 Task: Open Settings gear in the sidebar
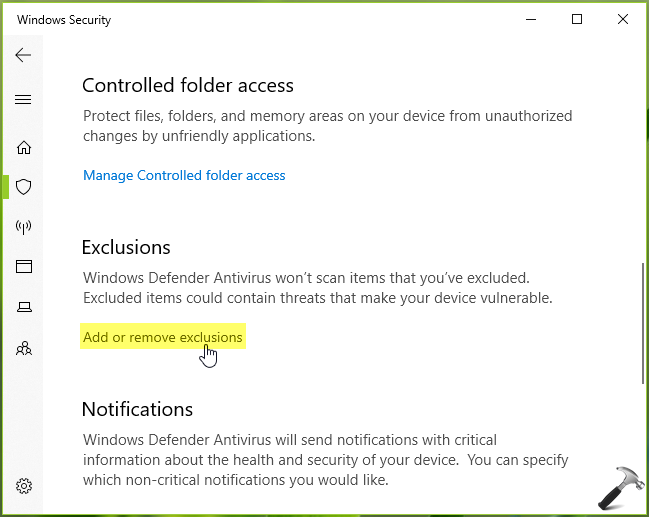click(24, 487)
